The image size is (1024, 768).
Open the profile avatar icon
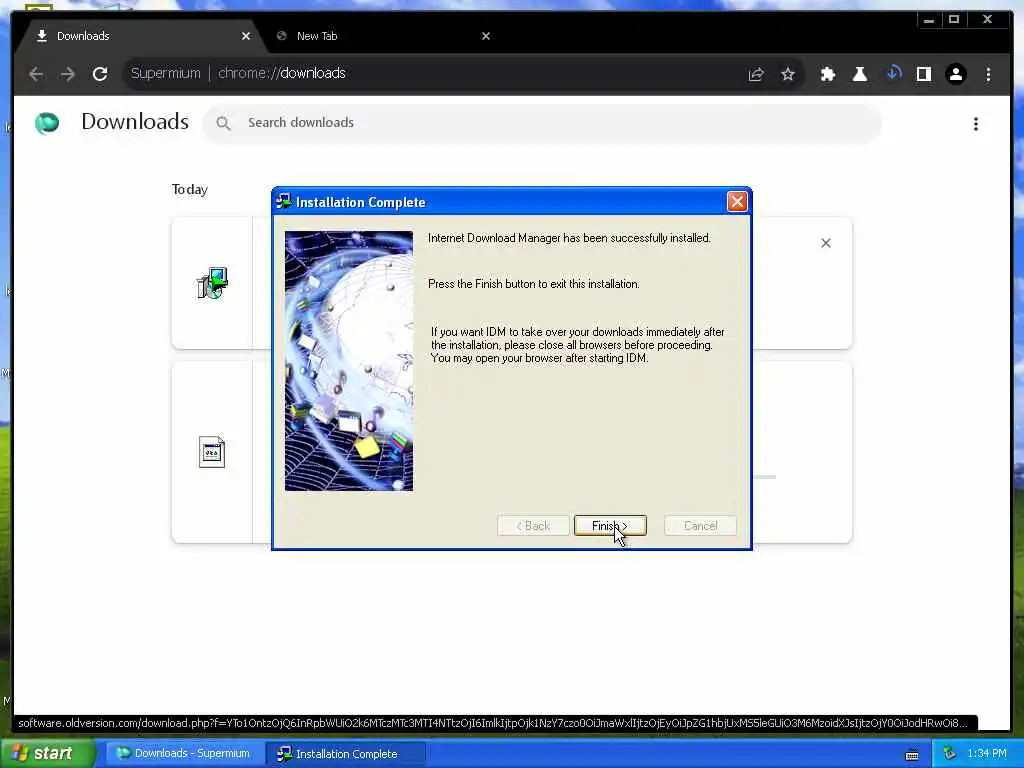[955, 74]
